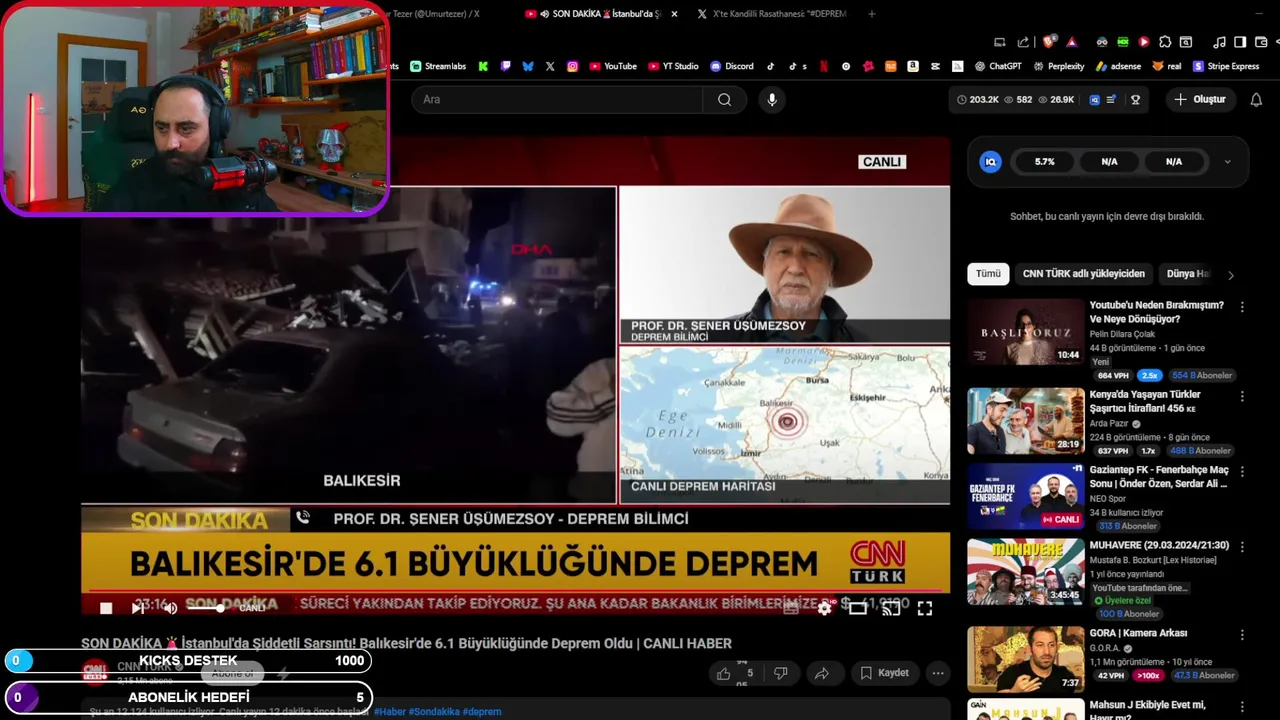1280x720 pixels.
Task: Open options for Youtube'u Neden Bıraktım video
Action: click(1242, 307)
